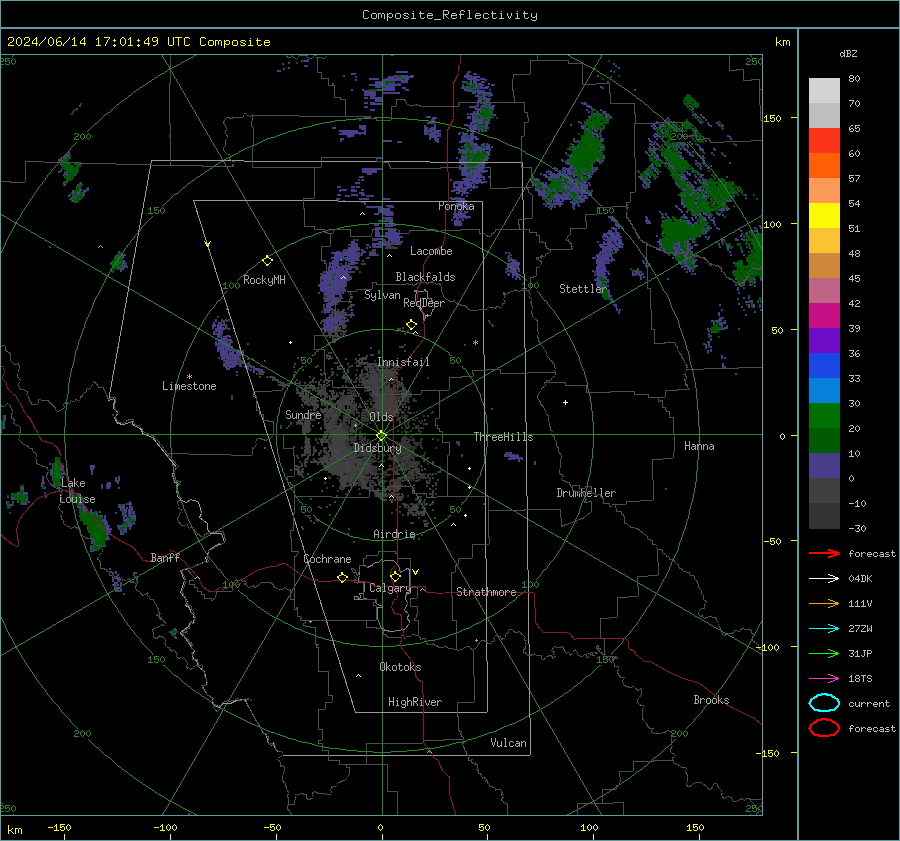Select the Stettler town label
Viewport: 900px width, 841px height.
pos(583,289)
